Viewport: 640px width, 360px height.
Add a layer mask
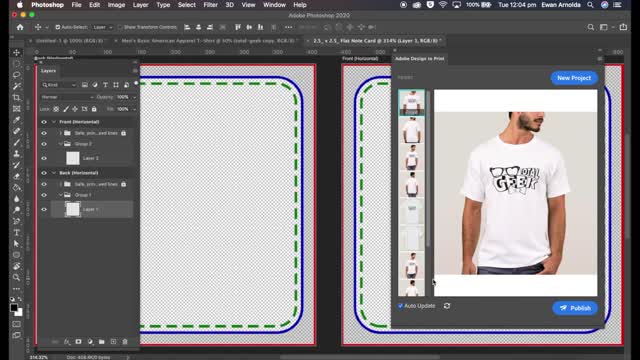(78, 342)
